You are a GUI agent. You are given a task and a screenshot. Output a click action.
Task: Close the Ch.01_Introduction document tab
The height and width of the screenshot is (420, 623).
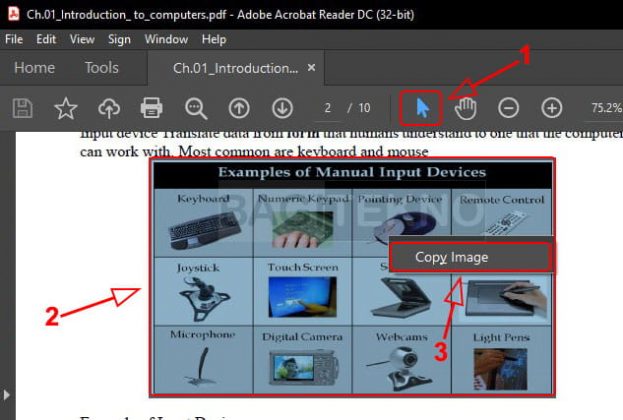click(311, 68)
